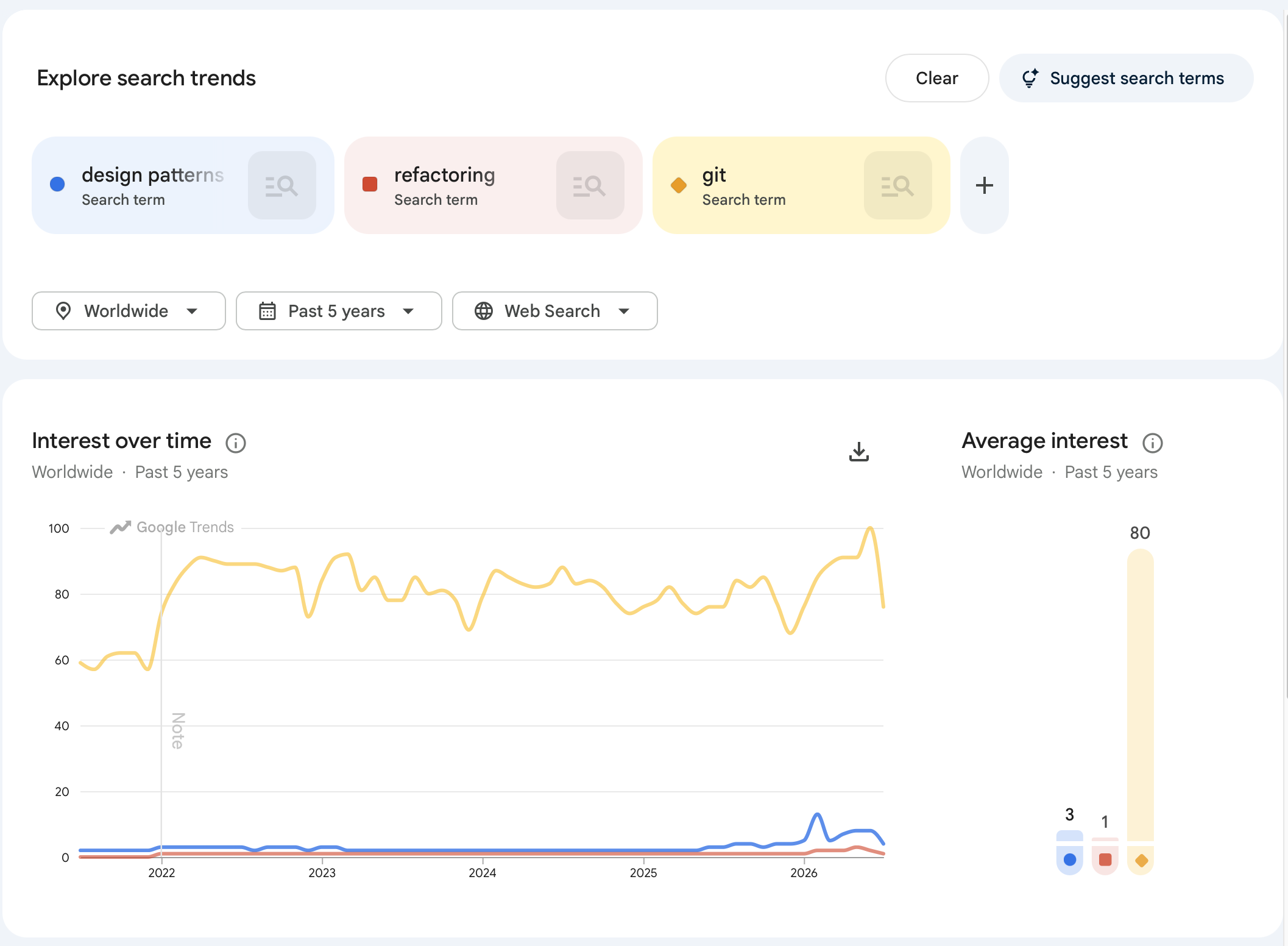1288x946 pixels.
Task: Click the sparkle icon on Suggest search terms
Action: (1030, 78)
